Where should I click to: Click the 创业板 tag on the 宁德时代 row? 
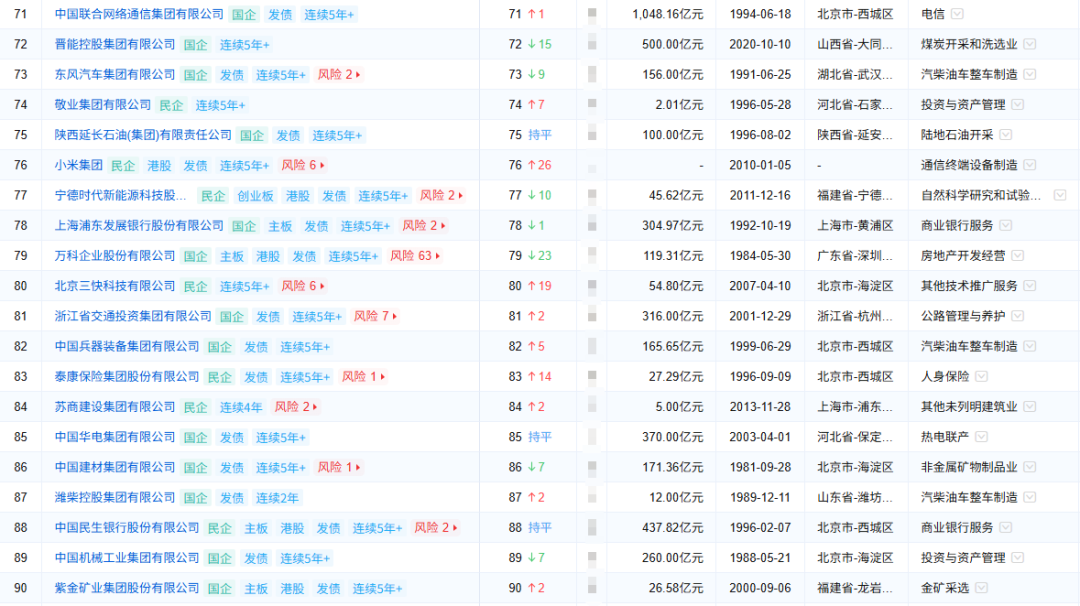click(x=256, y=196)
